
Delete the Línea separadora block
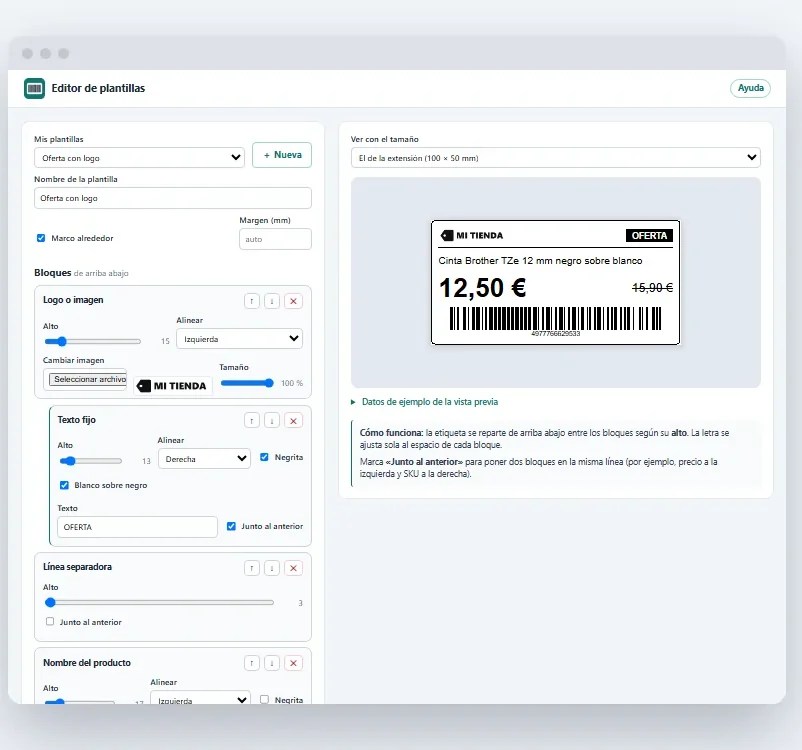294,568
